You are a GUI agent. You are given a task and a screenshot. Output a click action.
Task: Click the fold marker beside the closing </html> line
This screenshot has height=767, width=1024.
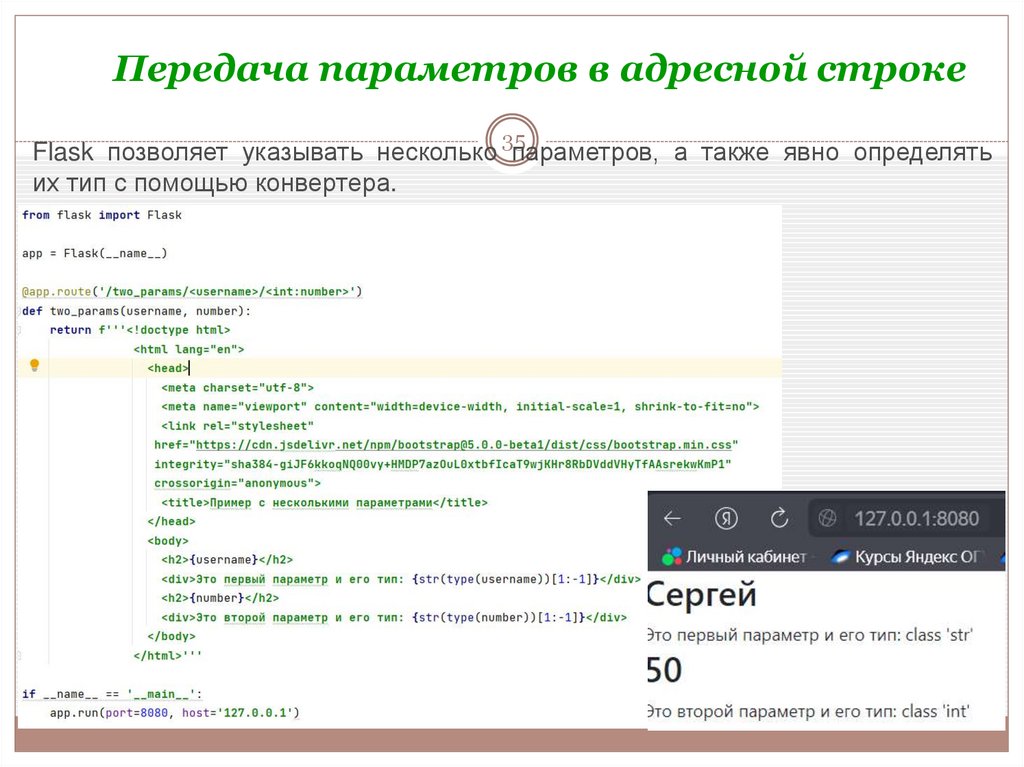tap(20, 655)
